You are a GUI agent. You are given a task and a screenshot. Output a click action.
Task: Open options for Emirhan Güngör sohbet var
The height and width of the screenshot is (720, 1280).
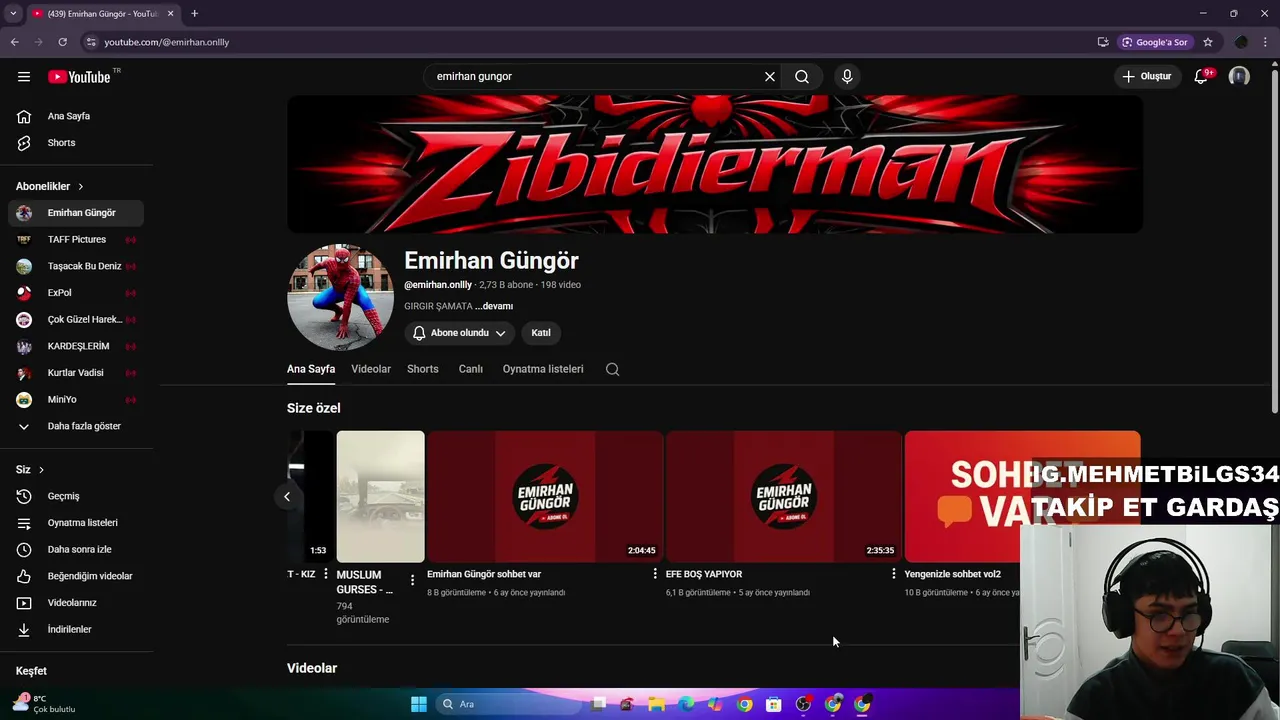click(655, 574)
